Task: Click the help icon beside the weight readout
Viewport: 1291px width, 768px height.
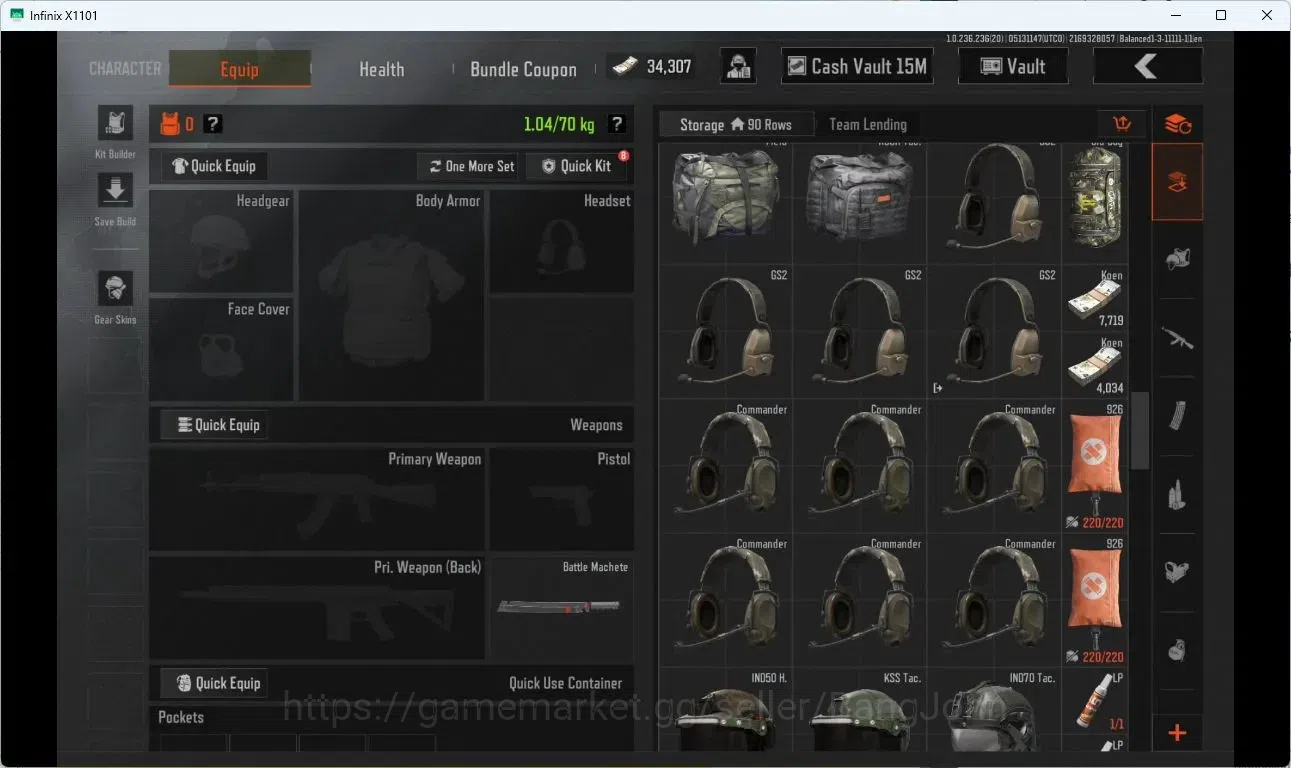Action: click(617, 124)
